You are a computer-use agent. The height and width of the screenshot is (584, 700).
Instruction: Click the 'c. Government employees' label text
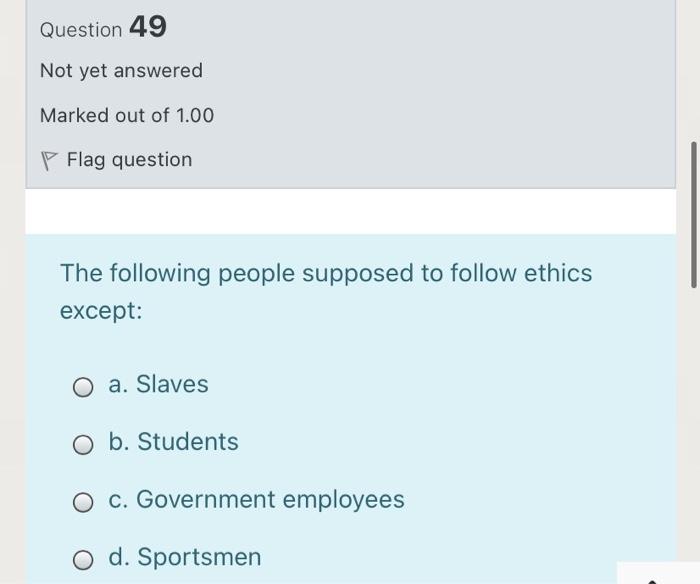pyautogui.click(x=256, y=499)
